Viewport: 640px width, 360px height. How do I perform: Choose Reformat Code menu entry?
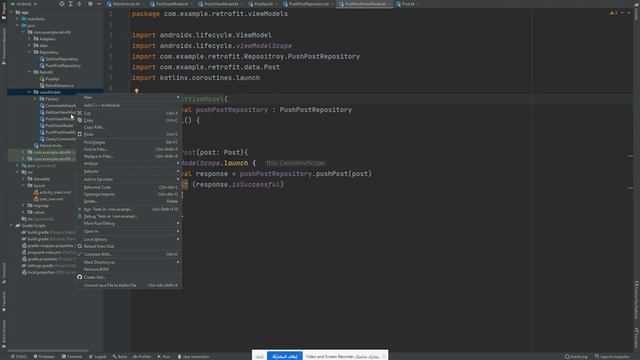(x=129, y=187)
